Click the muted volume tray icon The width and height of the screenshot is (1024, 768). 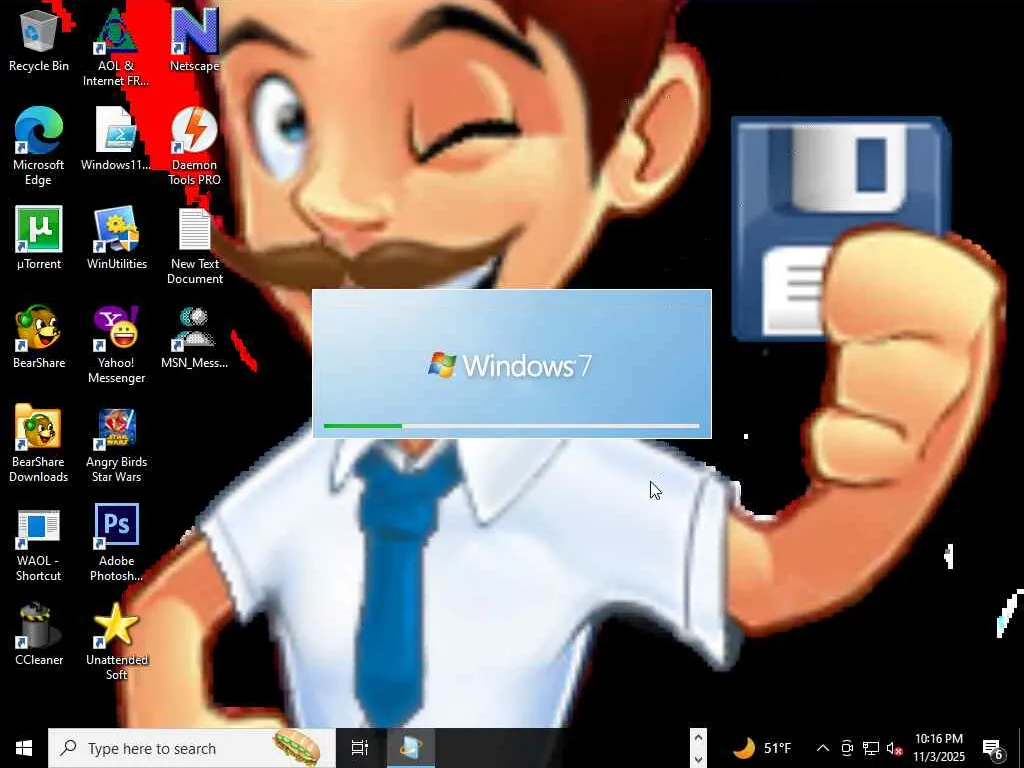pos(894,748)
